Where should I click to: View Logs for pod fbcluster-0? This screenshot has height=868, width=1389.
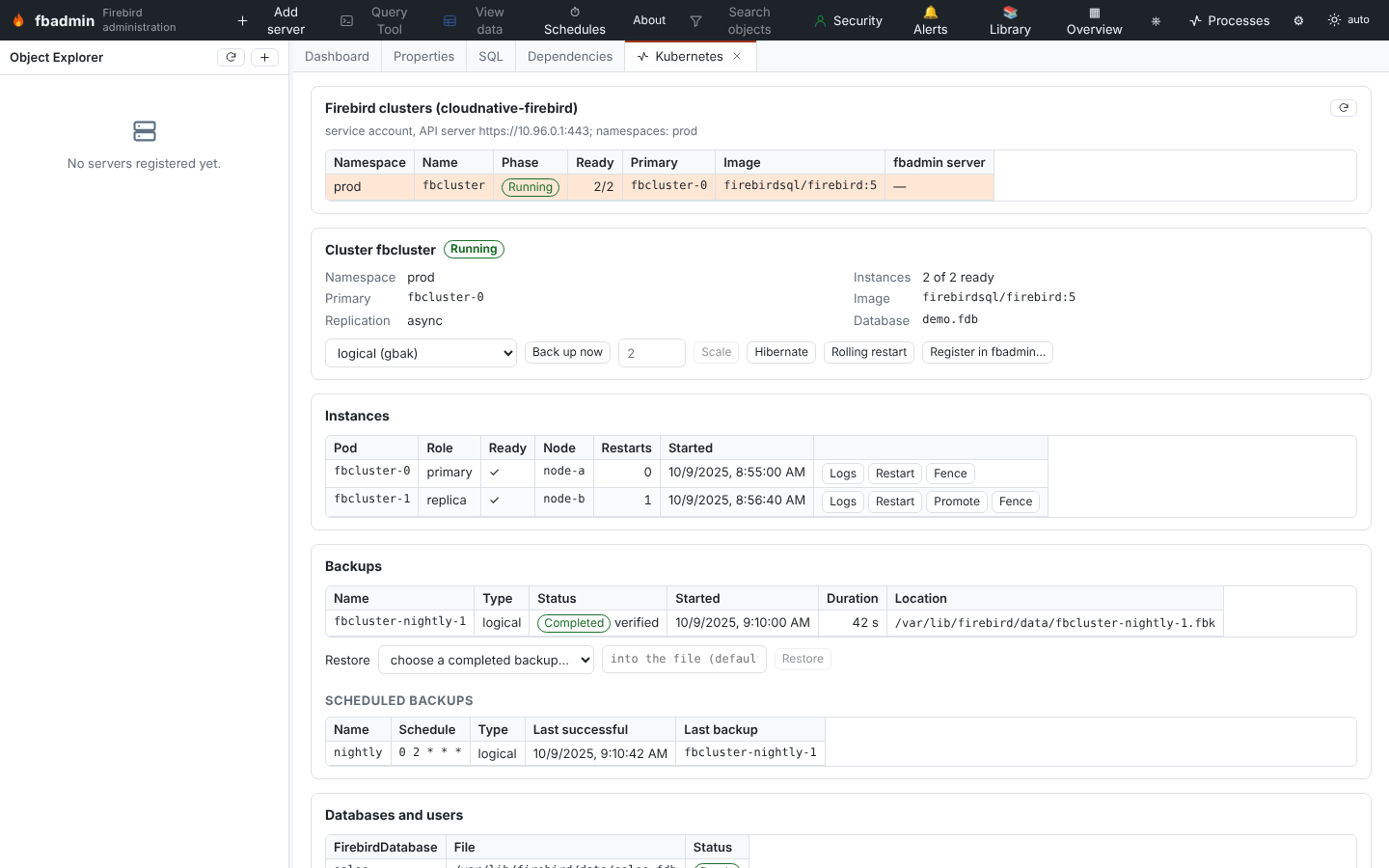tap(843, 474)
